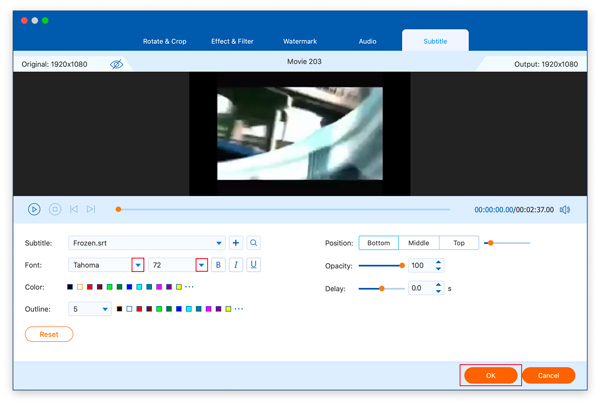Toggle the original preview eye icon

[x=117, y=64]
